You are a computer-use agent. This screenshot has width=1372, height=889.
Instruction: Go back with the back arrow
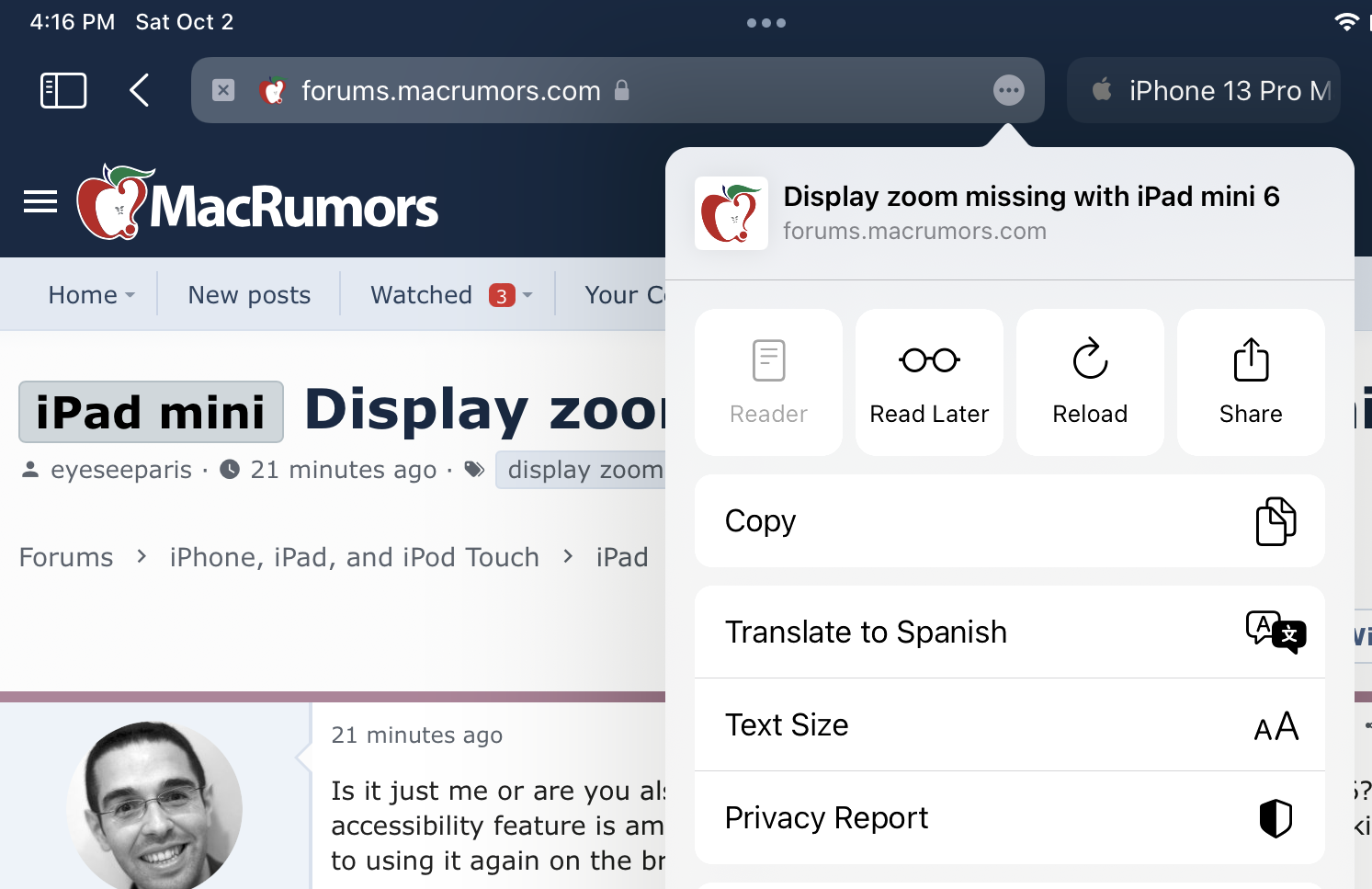pos(140,90)
